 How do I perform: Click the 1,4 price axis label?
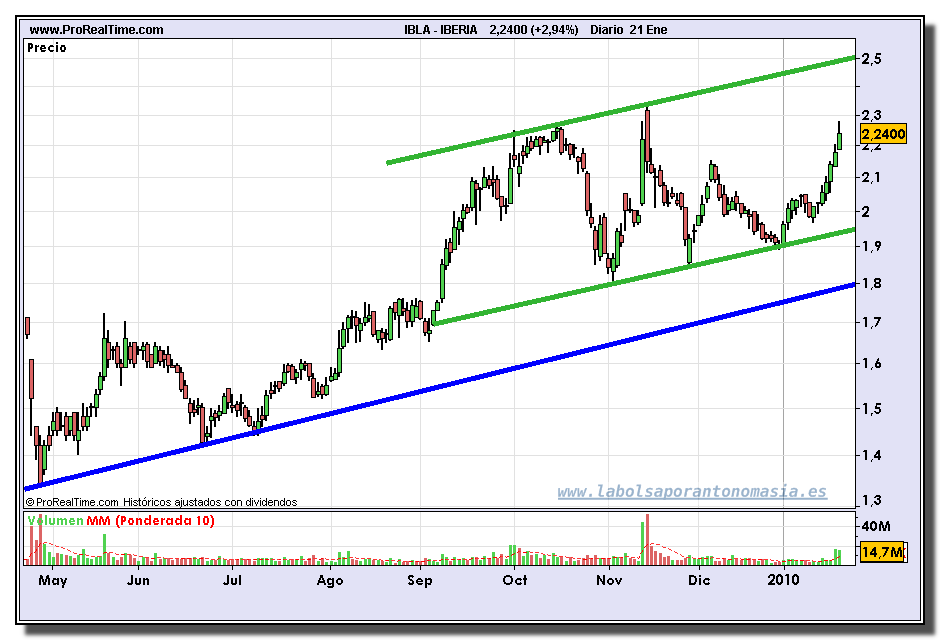coord(871,455)
